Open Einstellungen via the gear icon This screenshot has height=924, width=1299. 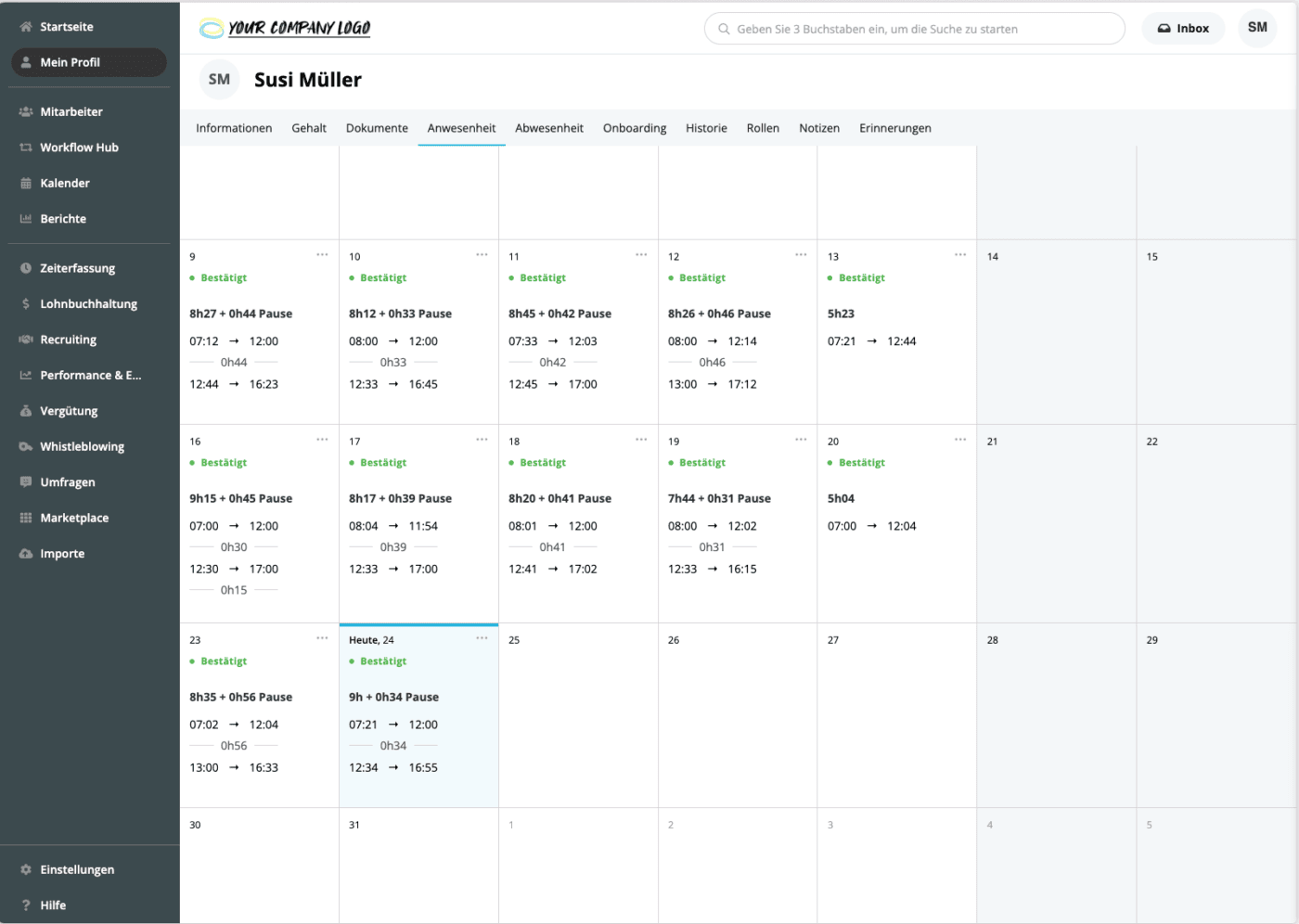(26, 870)
